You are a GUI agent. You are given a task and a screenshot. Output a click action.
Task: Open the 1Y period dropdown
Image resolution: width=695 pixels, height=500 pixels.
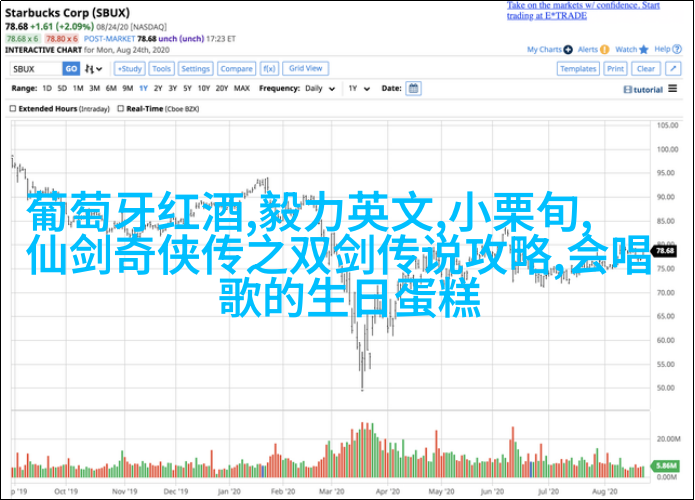[x=359, y=88]
